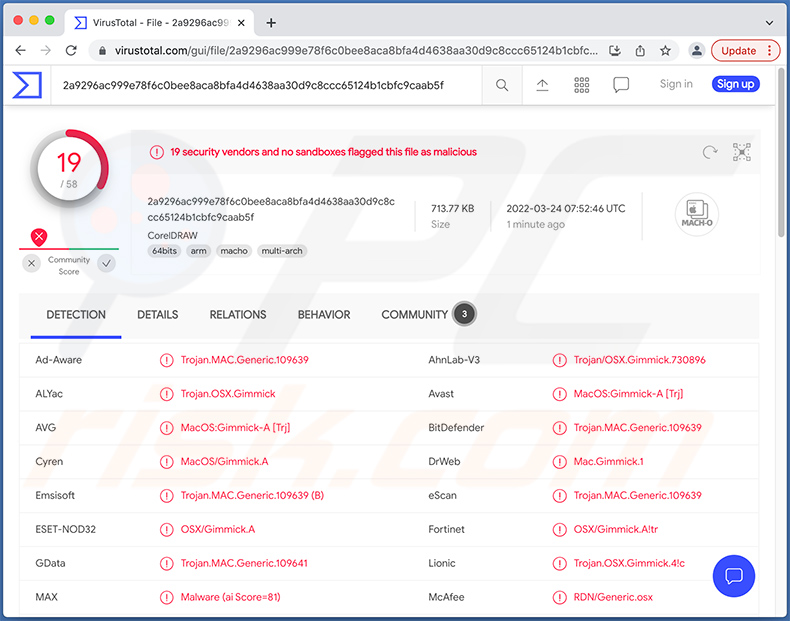790x621 pixels.
Task: Click the Chrome Update button
Action: pos(745,50)
